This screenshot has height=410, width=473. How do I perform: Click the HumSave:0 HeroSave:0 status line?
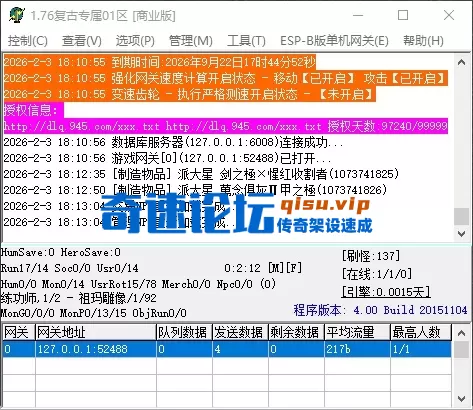[61, 252]
